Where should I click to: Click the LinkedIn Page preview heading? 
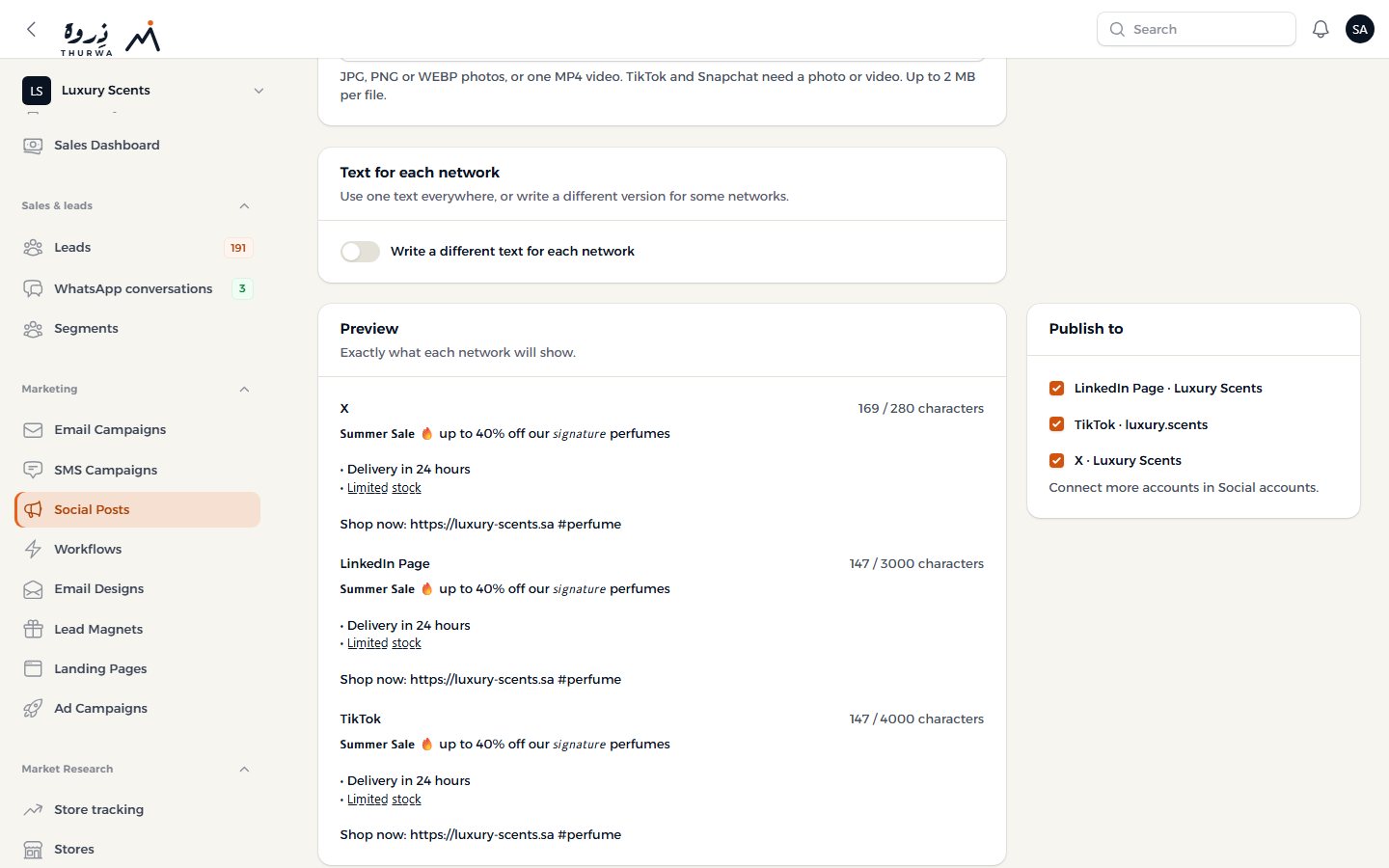pyautogui.click(x=385, y=564)
